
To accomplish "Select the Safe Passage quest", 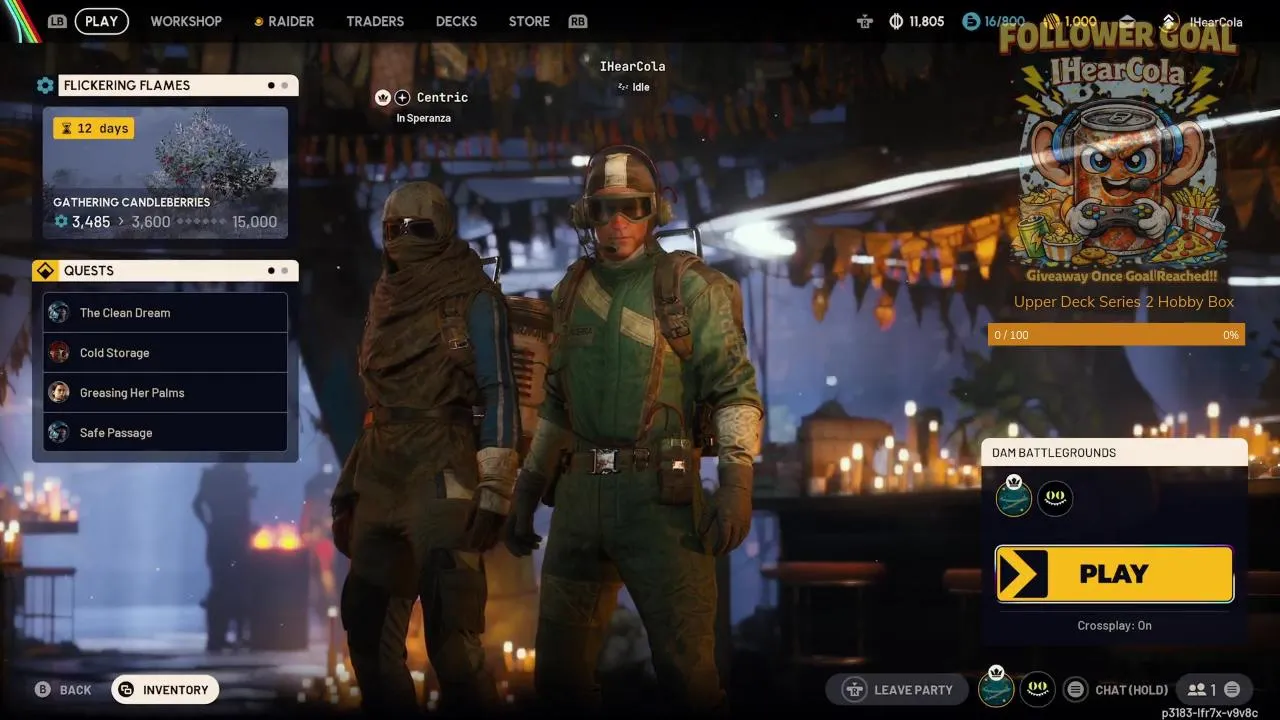I will click(x=165, y=433).
